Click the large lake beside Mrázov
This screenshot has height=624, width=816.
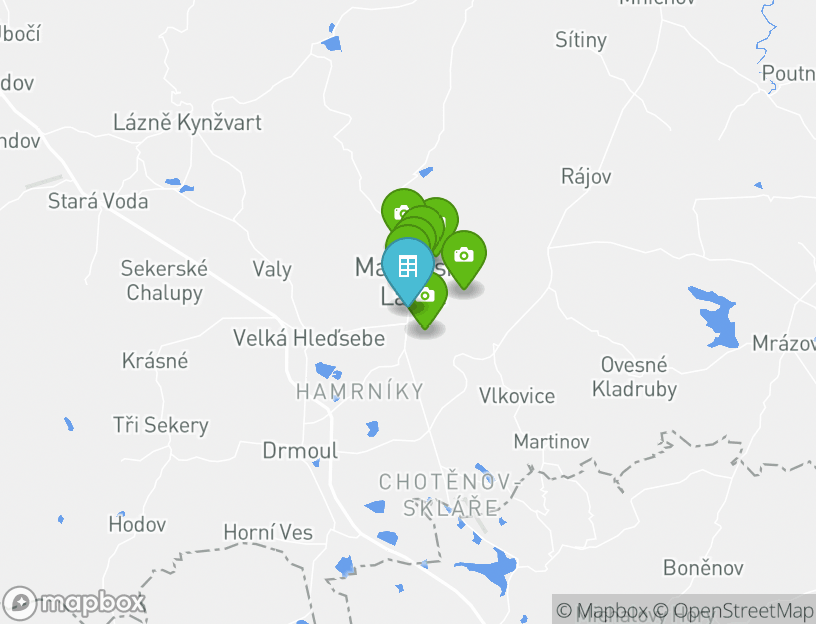[x=717, y=317]
